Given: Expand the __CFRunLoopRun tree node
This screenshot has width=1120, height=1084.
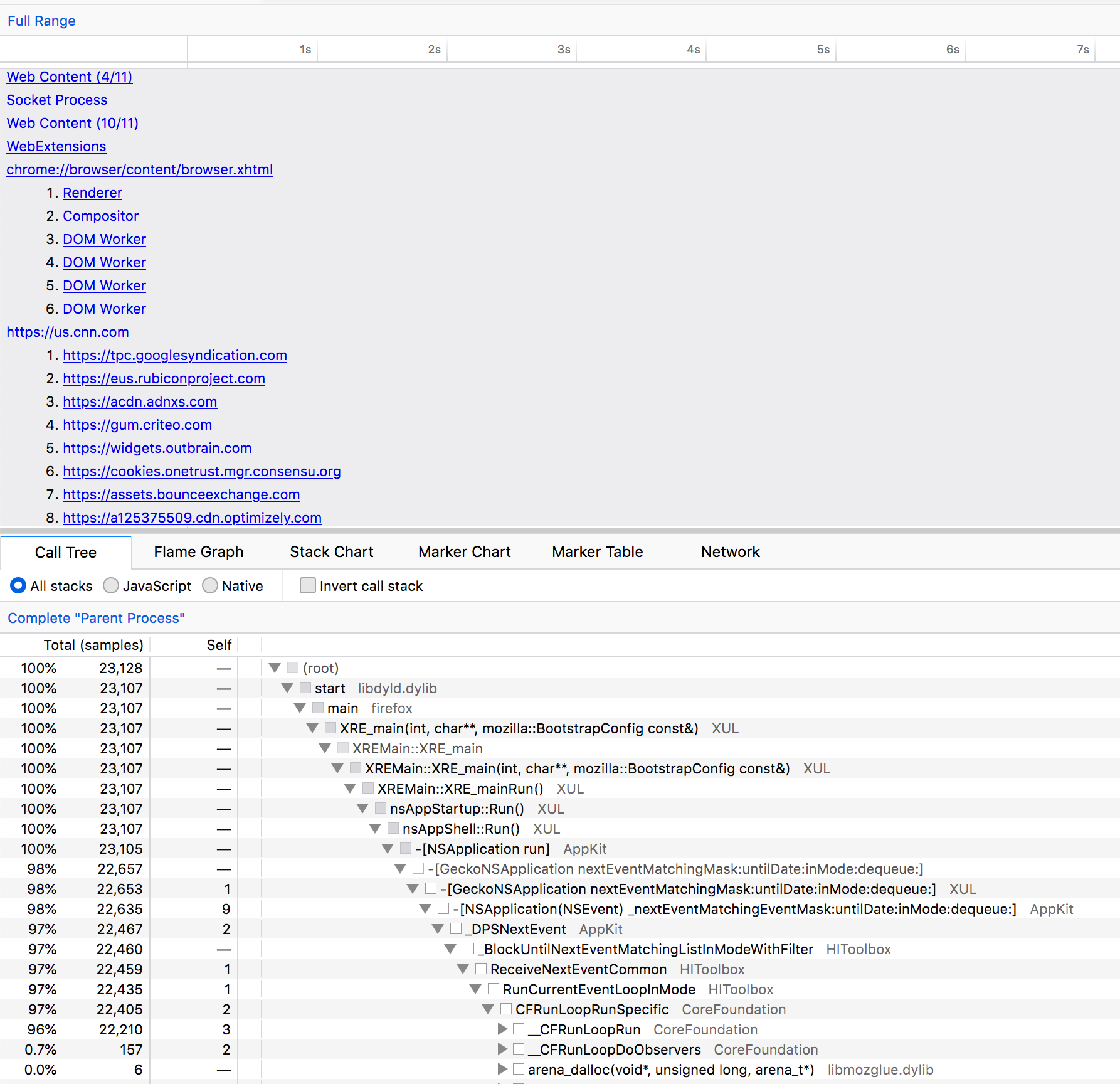Looking at the screenshot, I should pyautogui.click(x=502, y=1029).
